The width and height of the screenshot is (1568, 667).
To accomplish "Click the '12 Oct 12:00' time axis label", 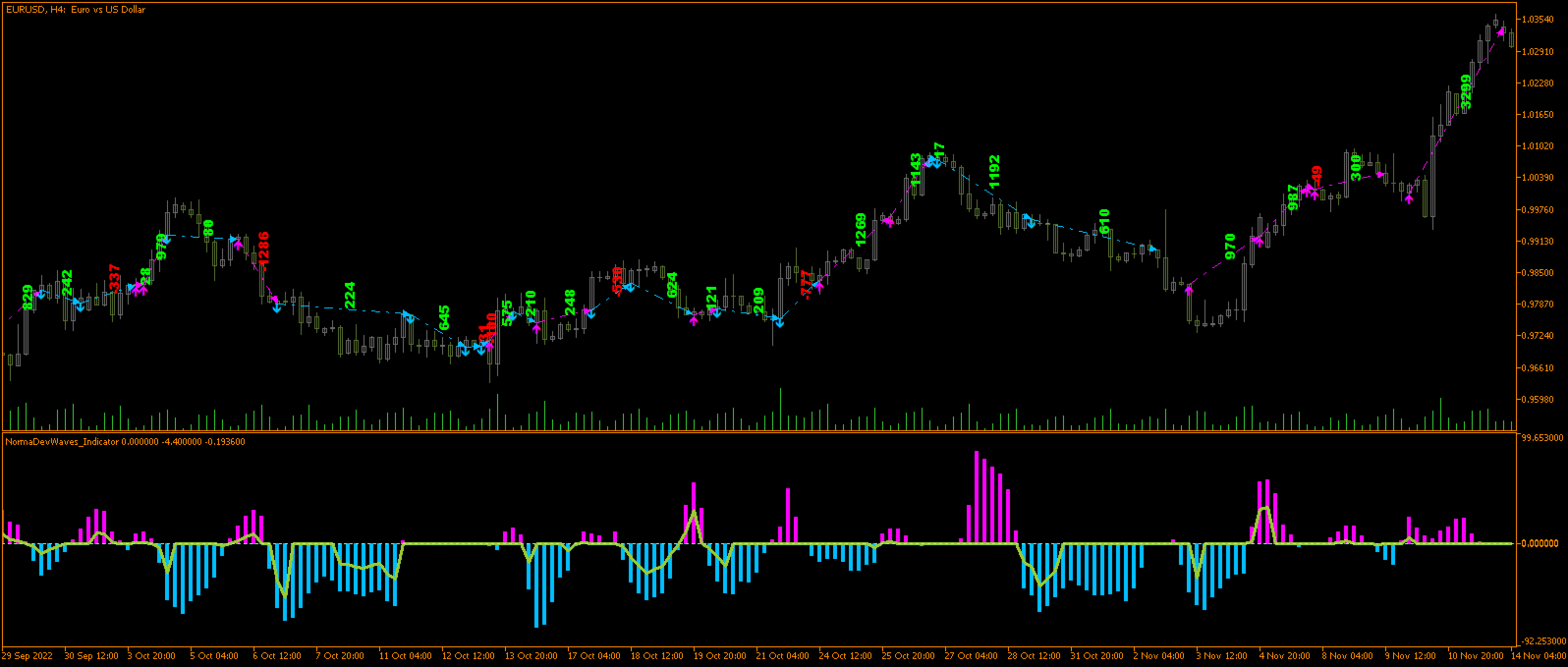I will tap(469, 655).
